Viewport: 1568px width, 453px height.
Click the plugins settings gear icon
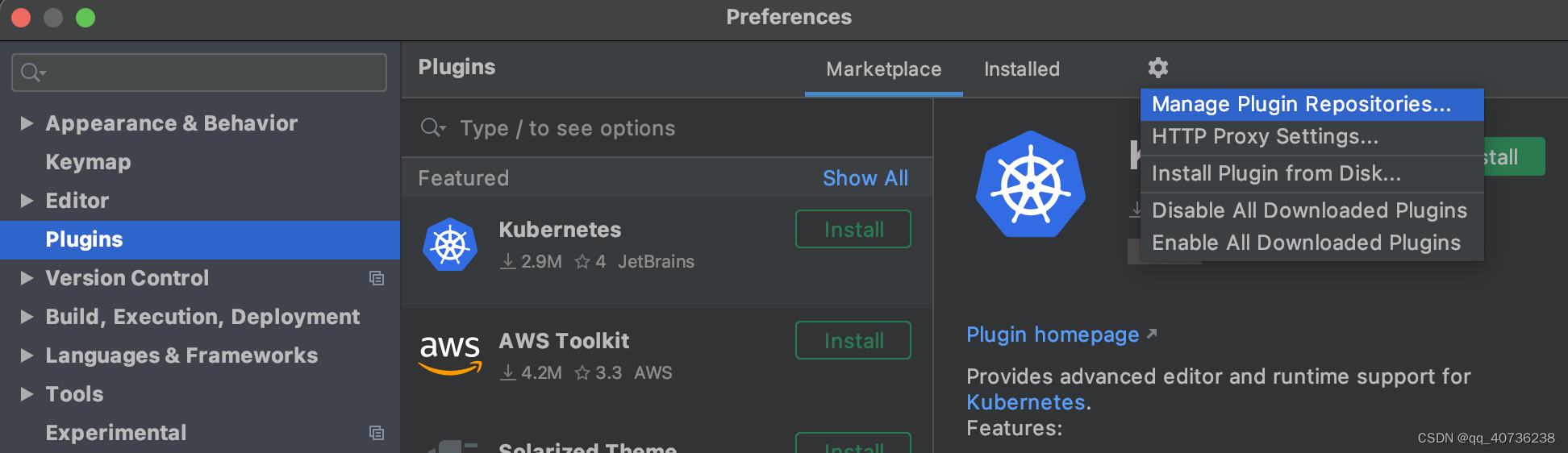1157,68
